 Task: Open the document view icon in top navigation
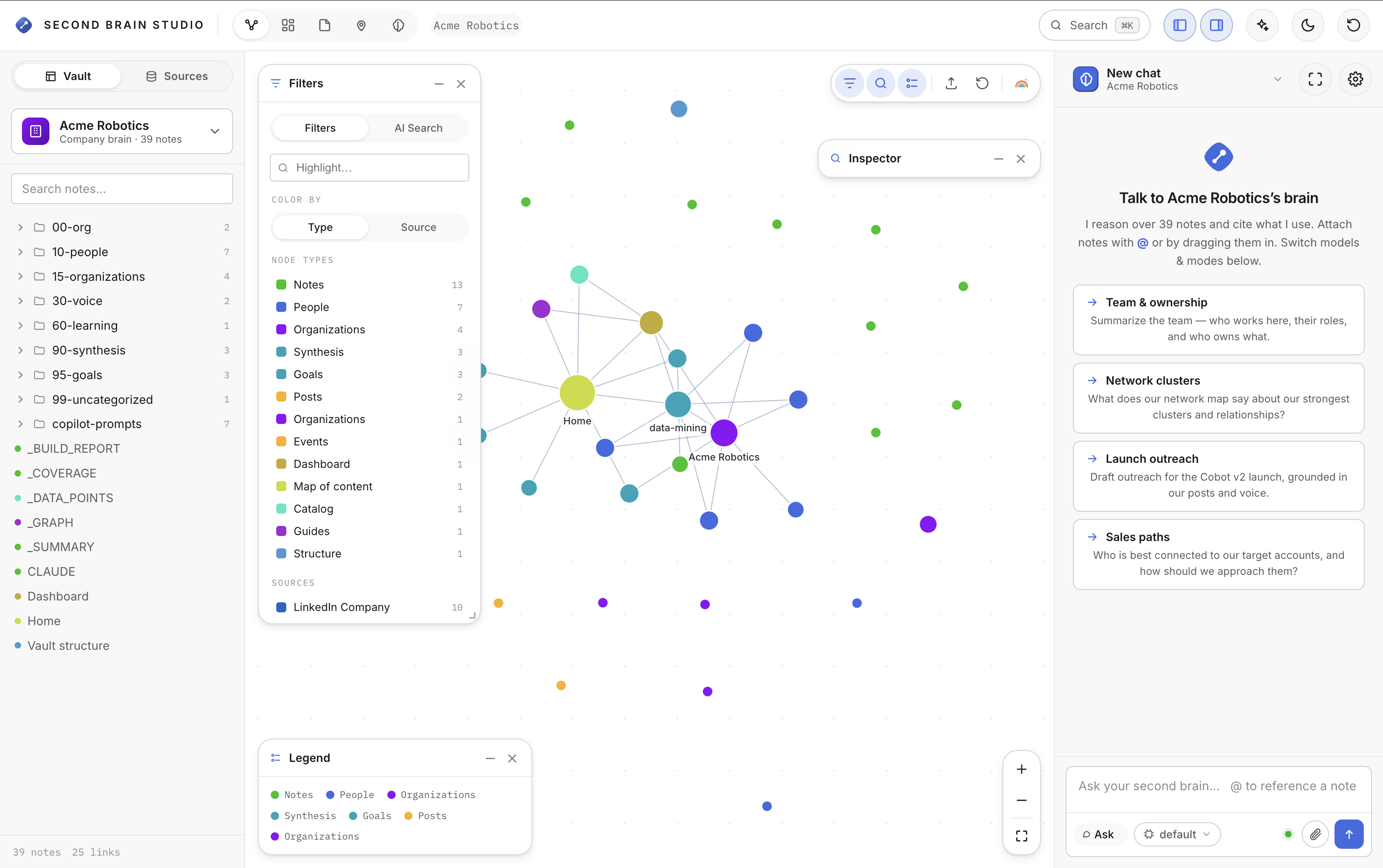coord(325,25)
